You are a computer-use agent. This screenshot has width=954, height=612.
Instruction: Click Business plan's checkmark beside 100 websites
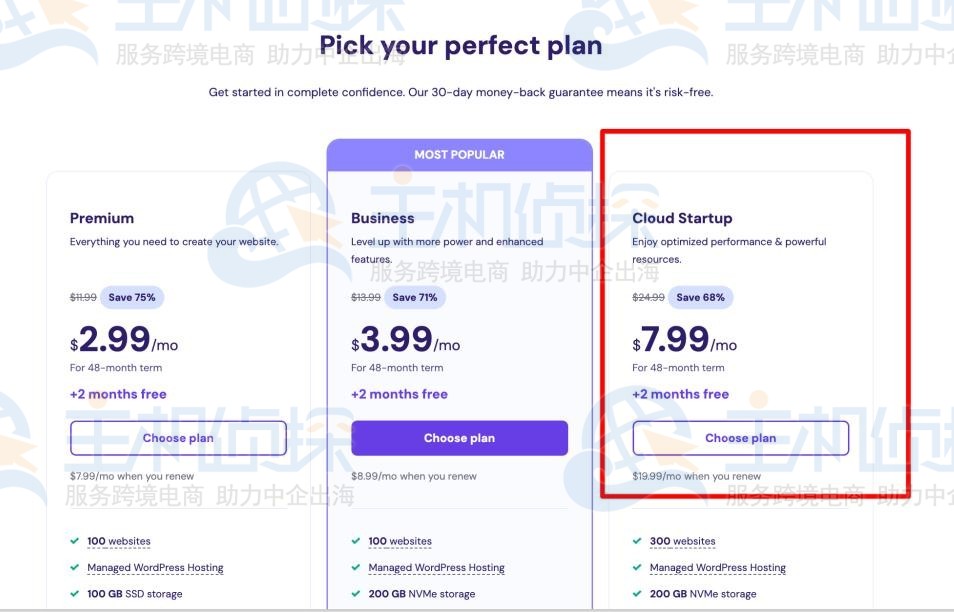356,541
